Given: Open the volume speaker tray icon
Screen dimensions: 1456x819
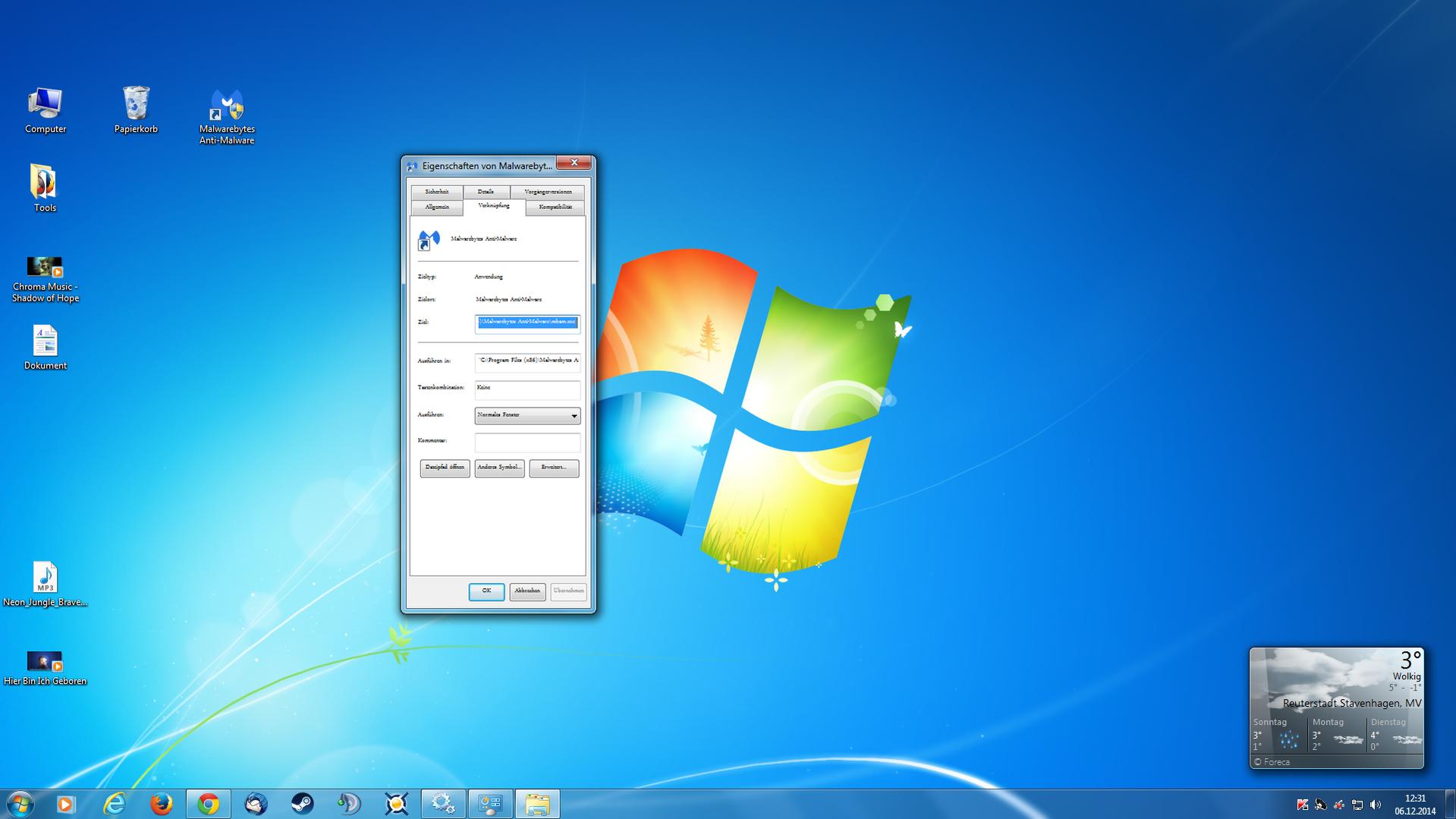Looking at the screenshot, I should (1376, 805).
